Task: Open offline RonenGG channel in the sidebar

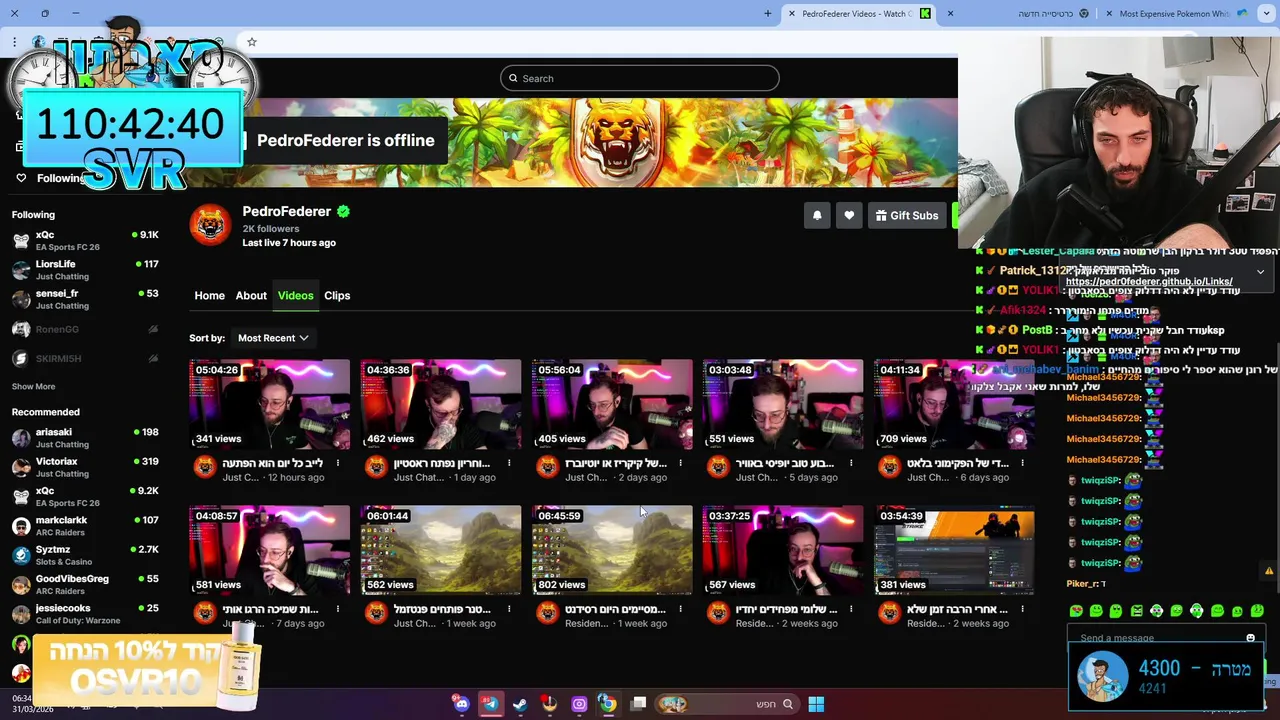Action: pyautogui.click(x=85, y=329)
